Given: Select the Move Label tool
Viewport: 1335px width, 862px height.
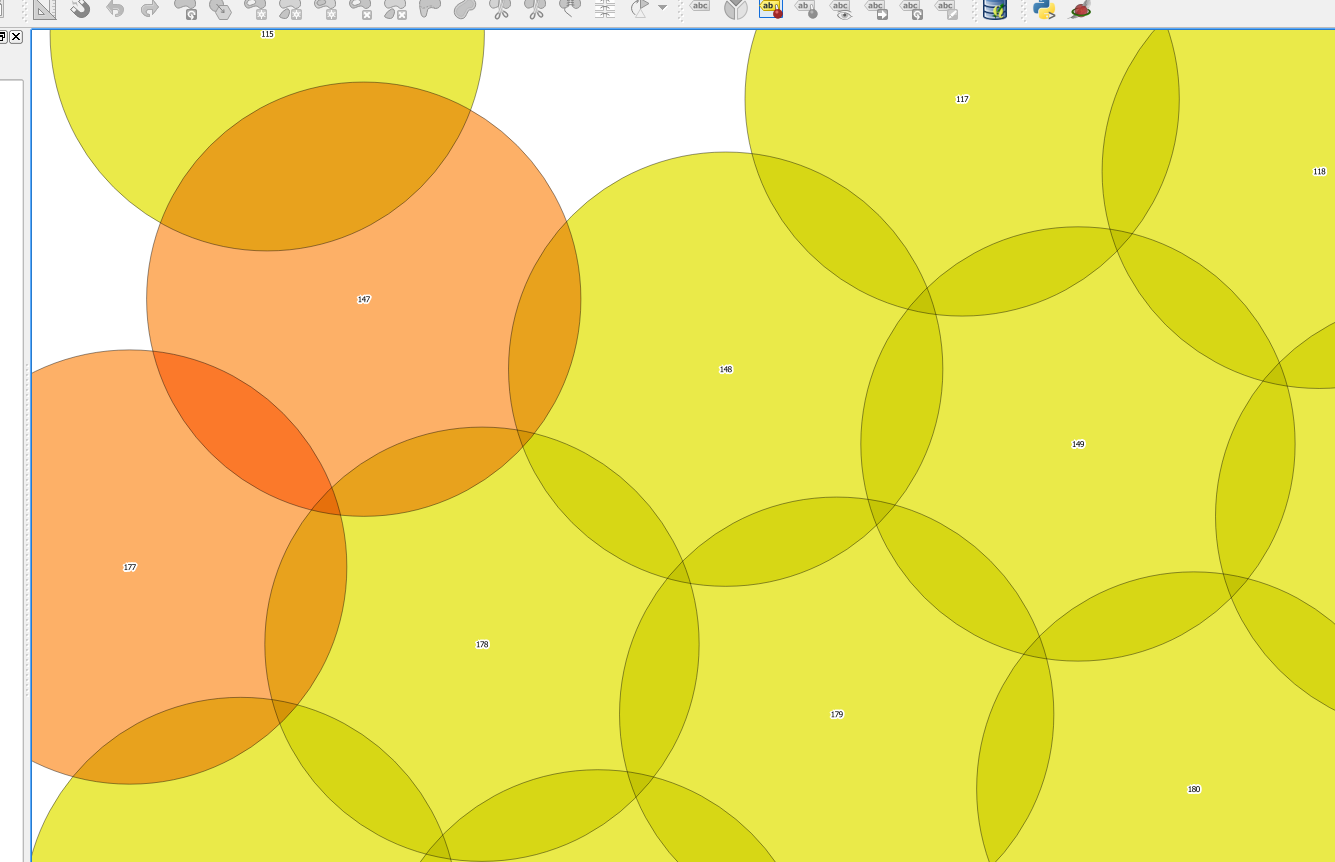Looking at the screenshot, I should [x=876, y=9].
